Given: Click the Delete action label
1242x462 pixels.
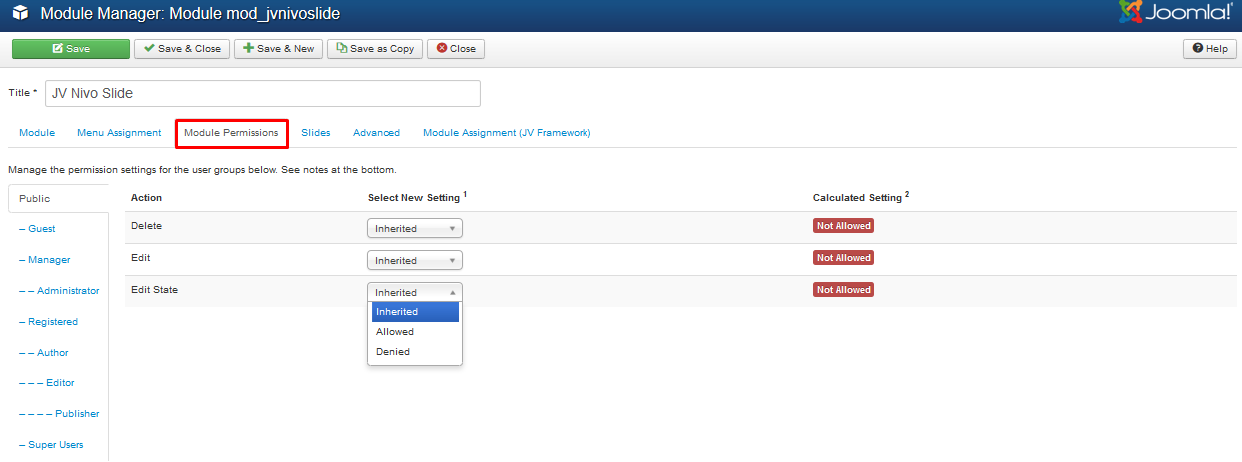Looking at the screenshot, I should 146,225.
